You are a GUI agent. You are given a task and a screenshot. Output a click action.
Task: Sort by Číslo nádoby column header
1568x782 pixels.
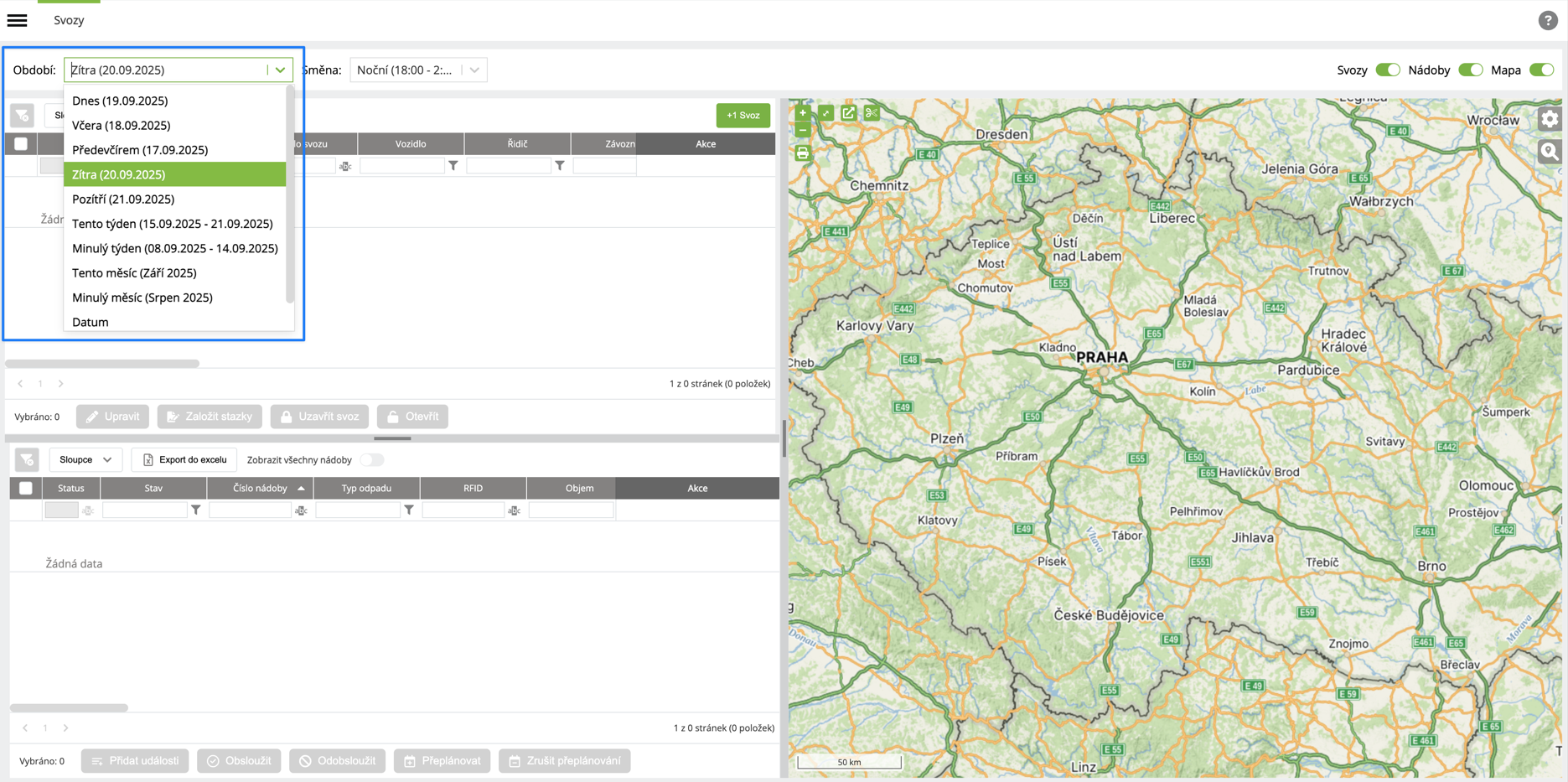click(261, 488)
